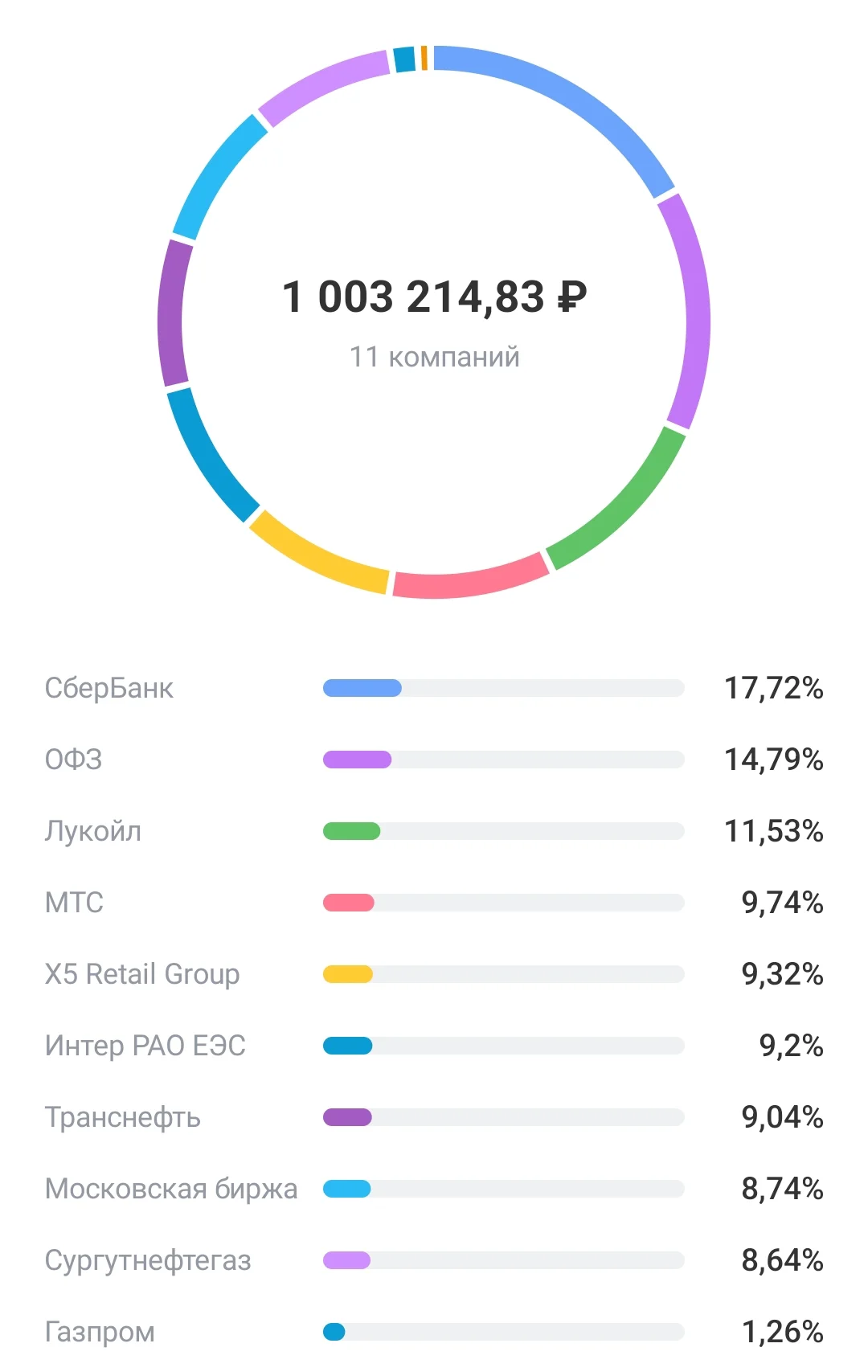Select the yellow X5 Retail Group donut segment
868x1372 pixels.
pyautogui.click(x=315, y=557)
